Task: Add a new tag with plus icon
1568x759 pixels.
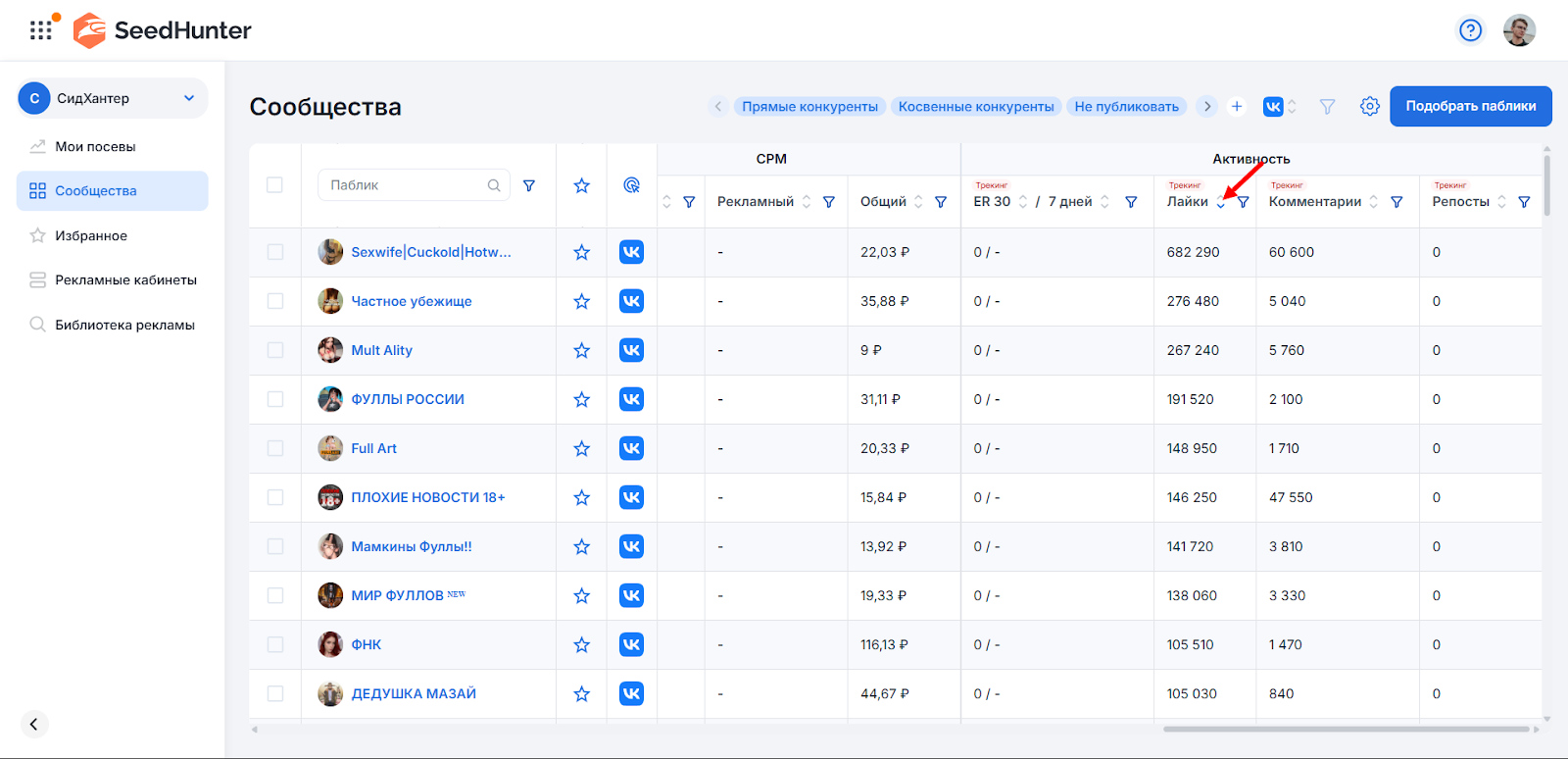Action: tap(1237, 106)
